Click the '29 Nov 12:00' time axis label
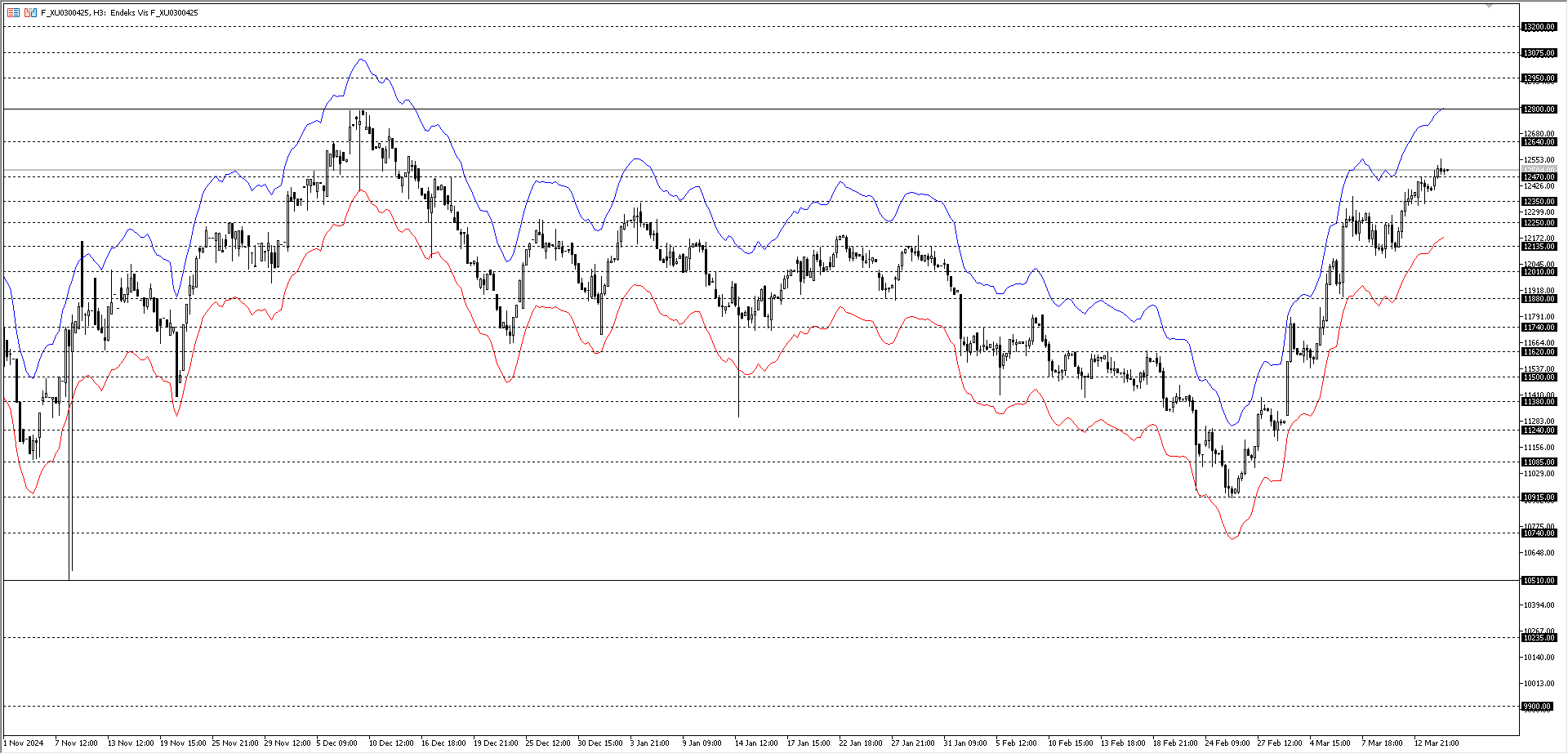 pos(287,743)
